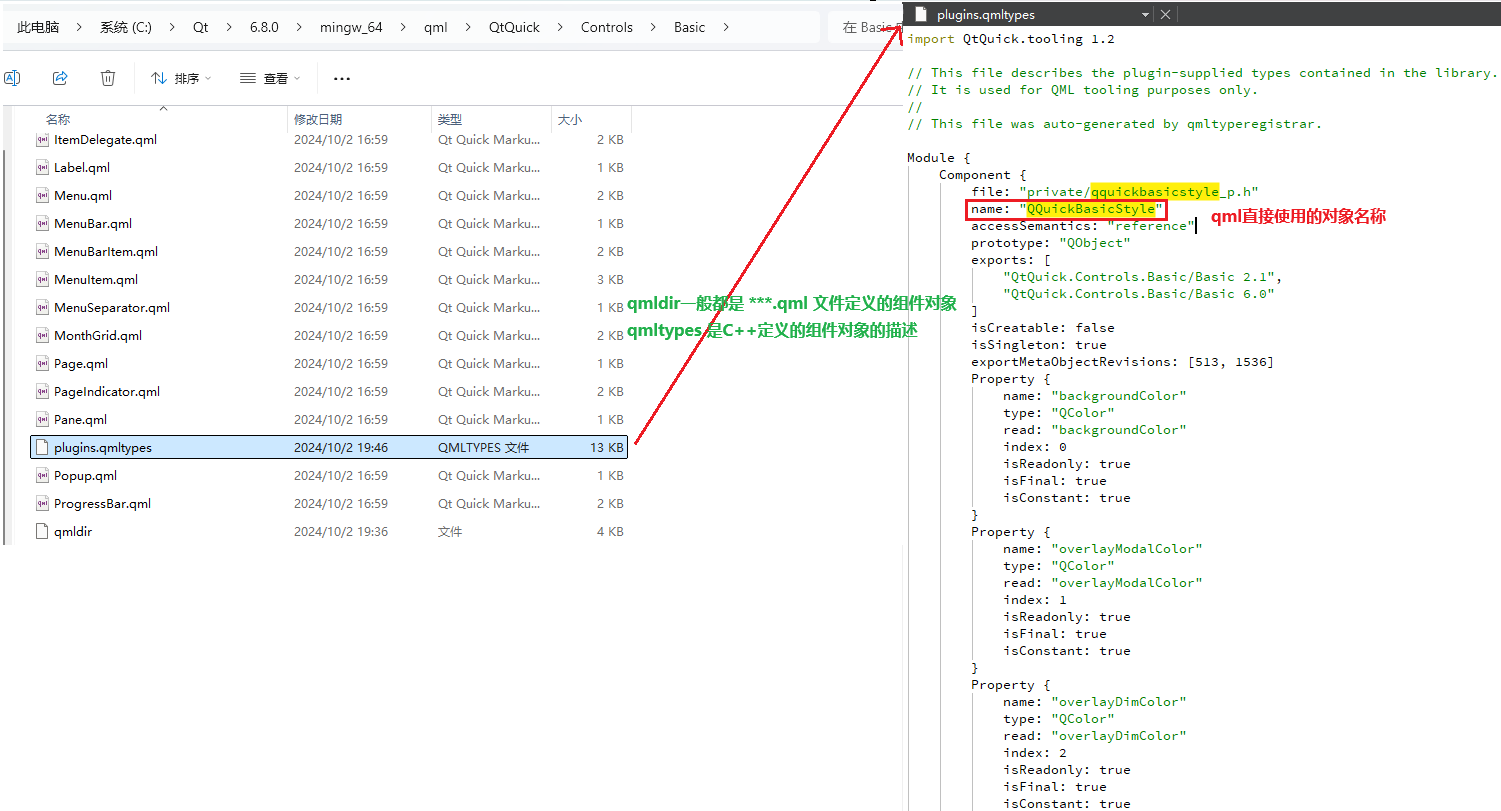Expand chevron after Basic breadcrumb
Image resolution: width=1501 pixels, height=811 pixels.
pos(726,27)
